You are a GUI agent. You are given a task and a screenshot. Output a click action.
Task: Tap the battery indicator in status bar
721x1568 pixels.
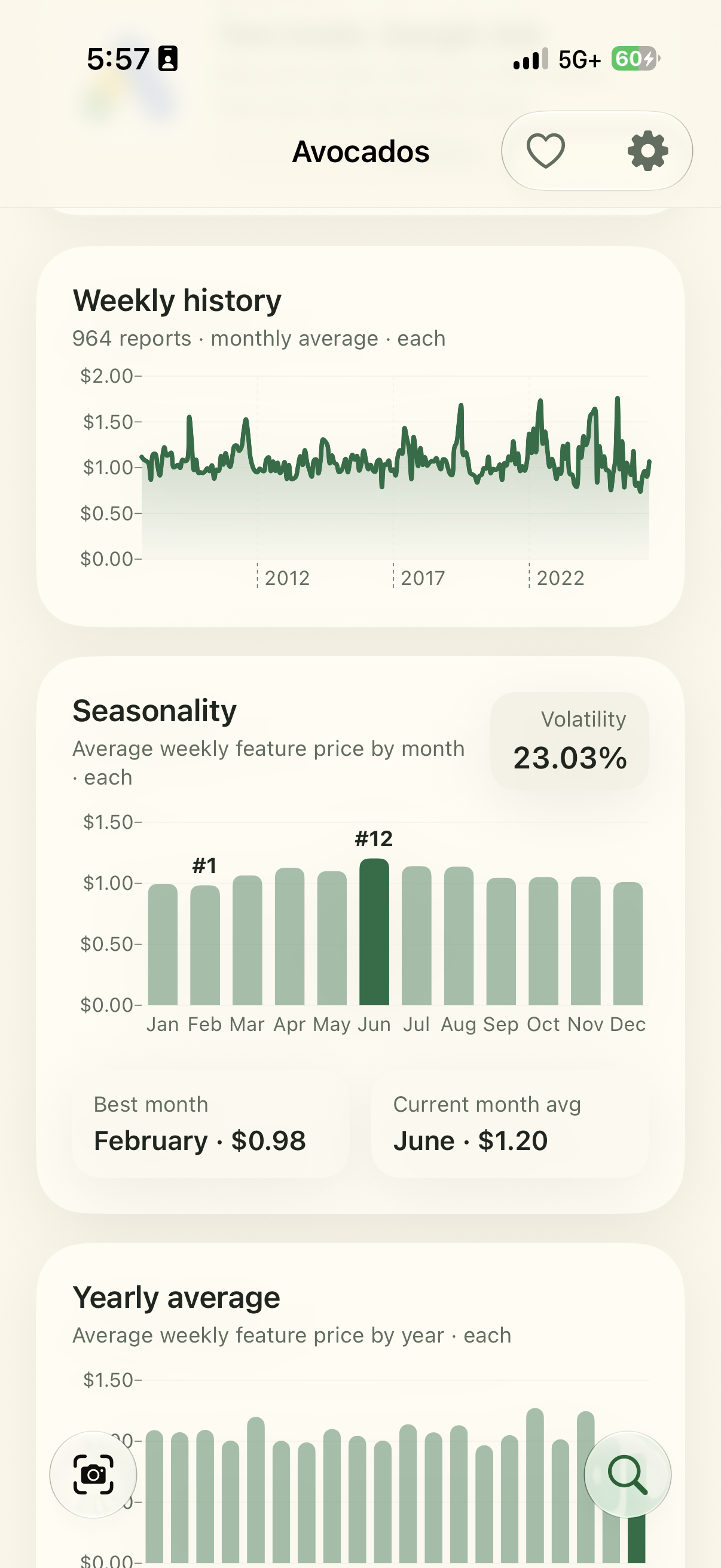coord(636,59)
